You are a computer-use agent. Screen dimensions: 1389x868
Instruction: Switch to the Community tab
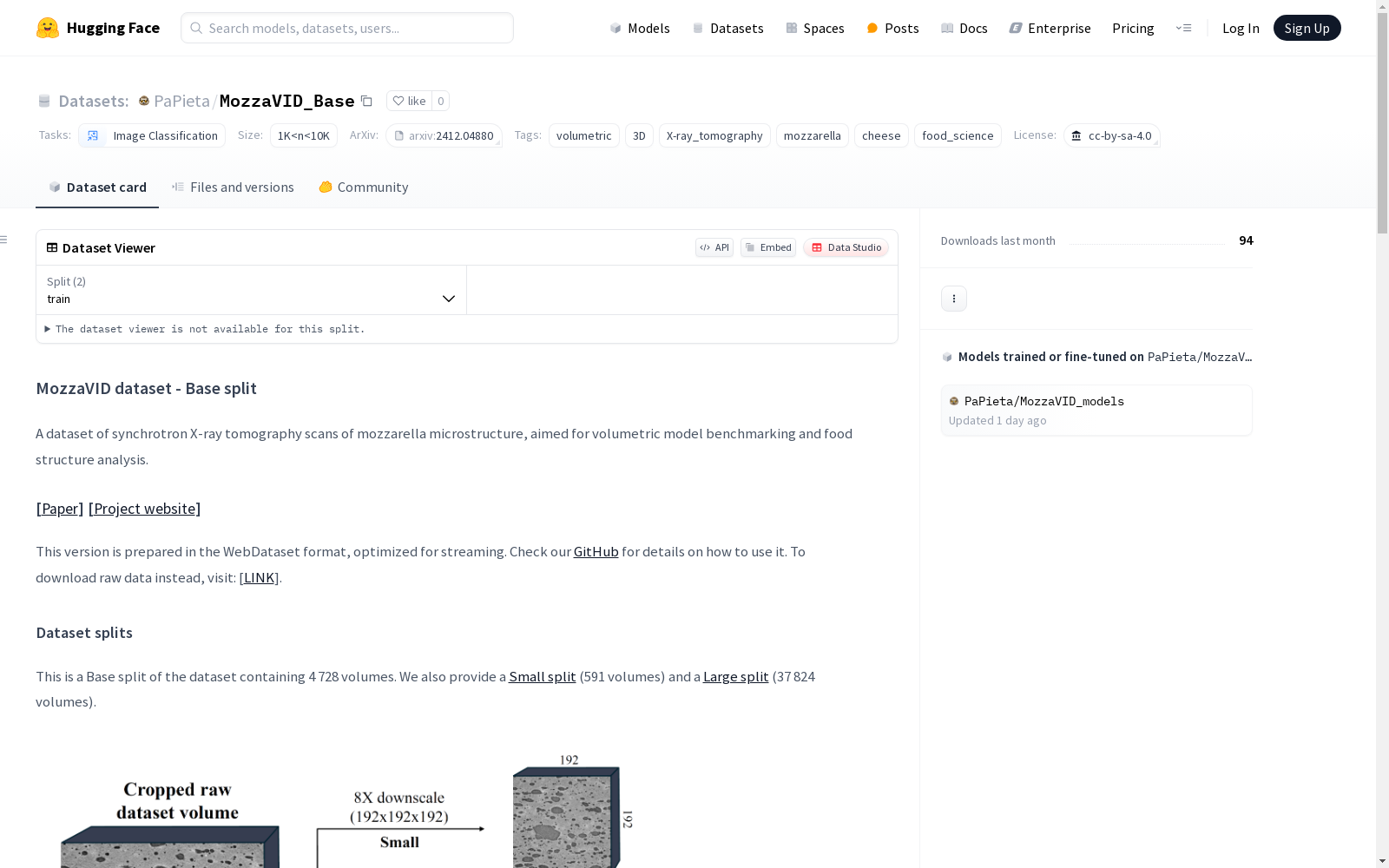363,187
